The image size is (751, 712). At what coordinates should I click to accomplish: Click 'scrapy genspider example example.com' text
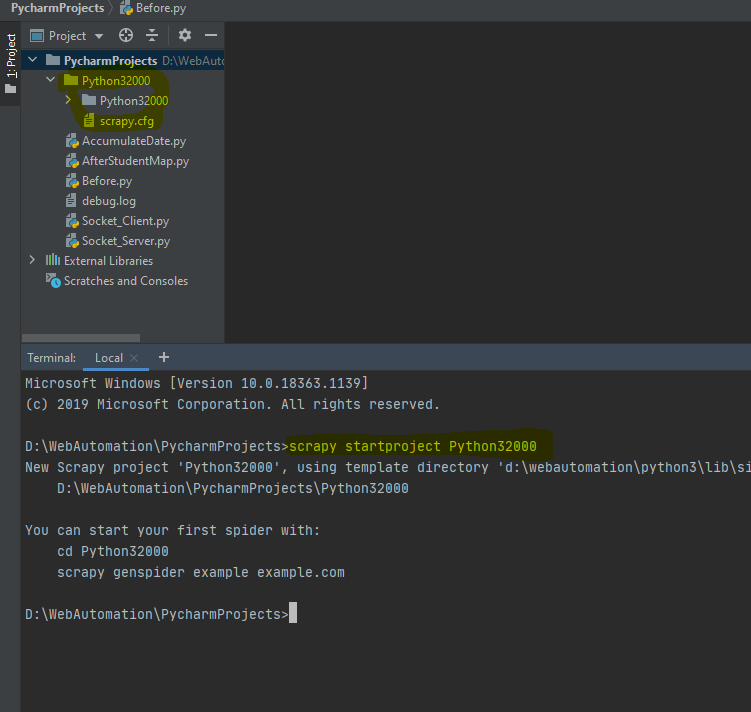pos(201,572)
